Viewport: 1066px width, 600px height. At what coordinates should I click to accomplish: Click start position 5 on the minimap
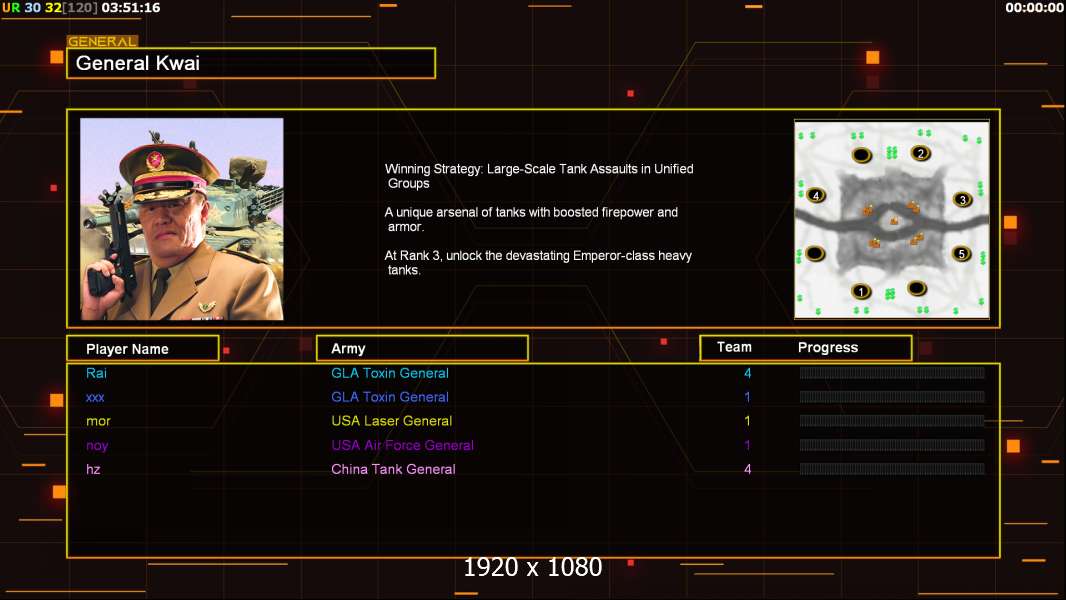(961, 253)
